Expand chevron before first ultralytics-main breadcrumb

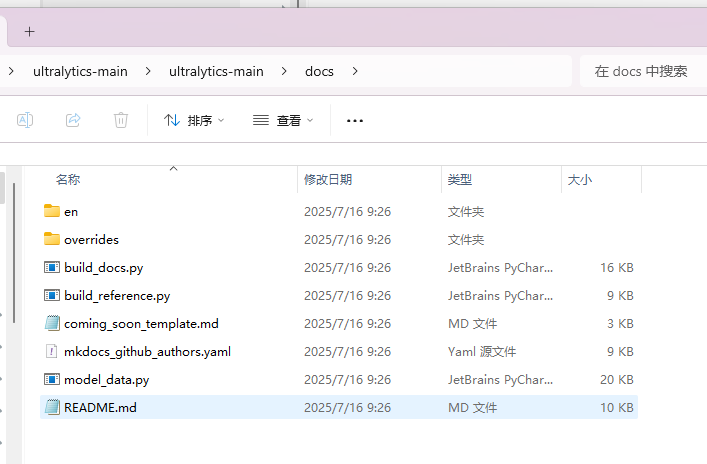11,71
